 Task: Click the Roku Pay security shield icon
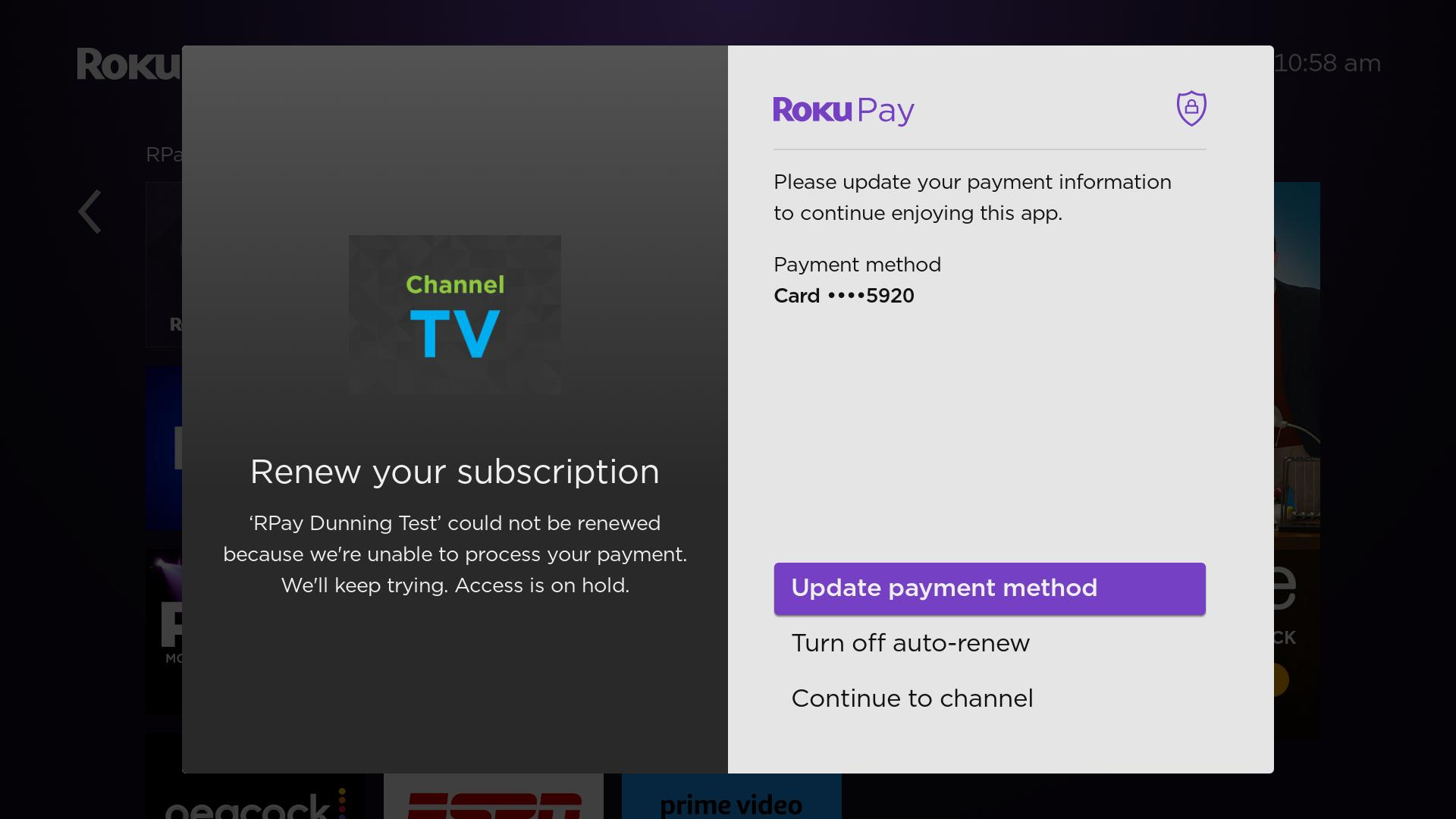[x=1191, y=108]
